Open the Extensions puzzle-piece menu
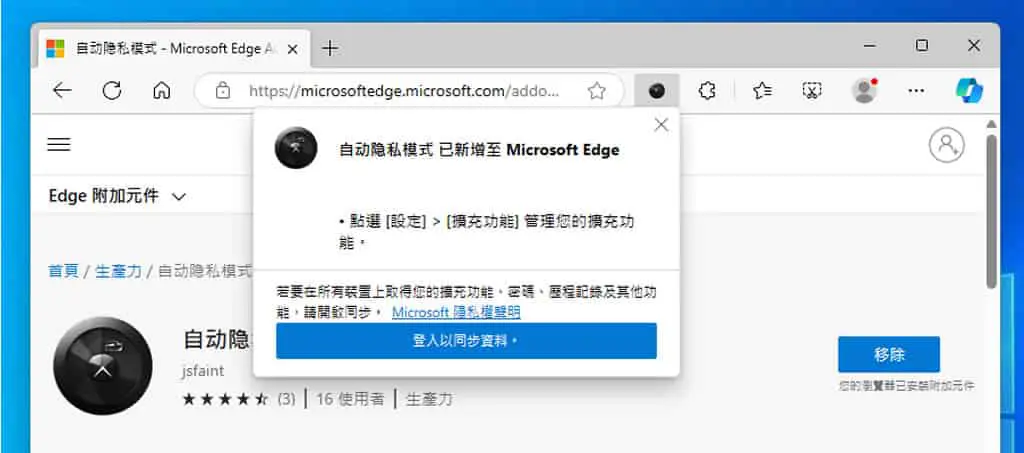The height and width of the screenshot is (453, 1024). tap(707, 91)
